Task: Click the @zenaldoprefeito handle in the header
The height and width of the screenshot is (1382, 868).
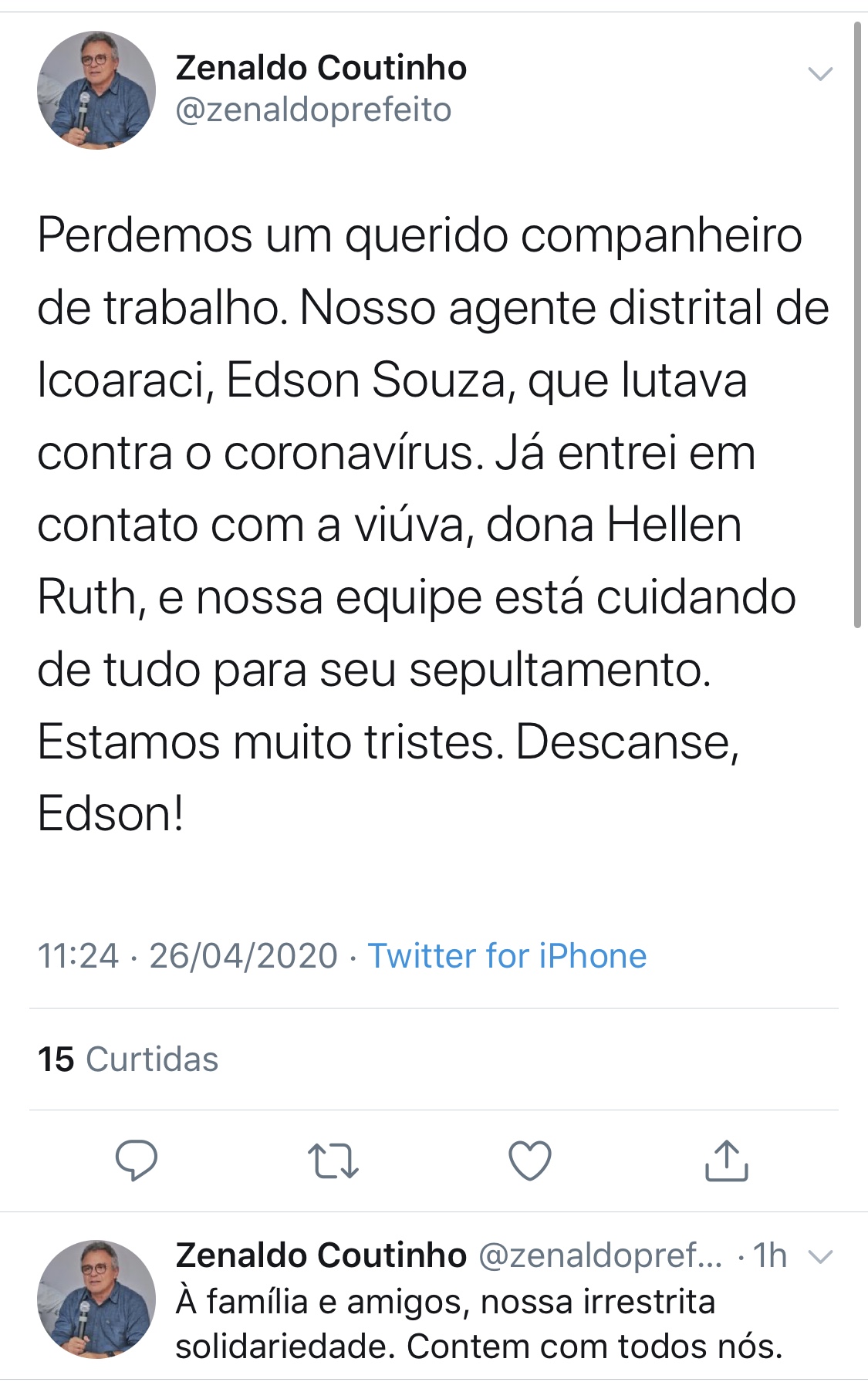Action: coord(313,110)
